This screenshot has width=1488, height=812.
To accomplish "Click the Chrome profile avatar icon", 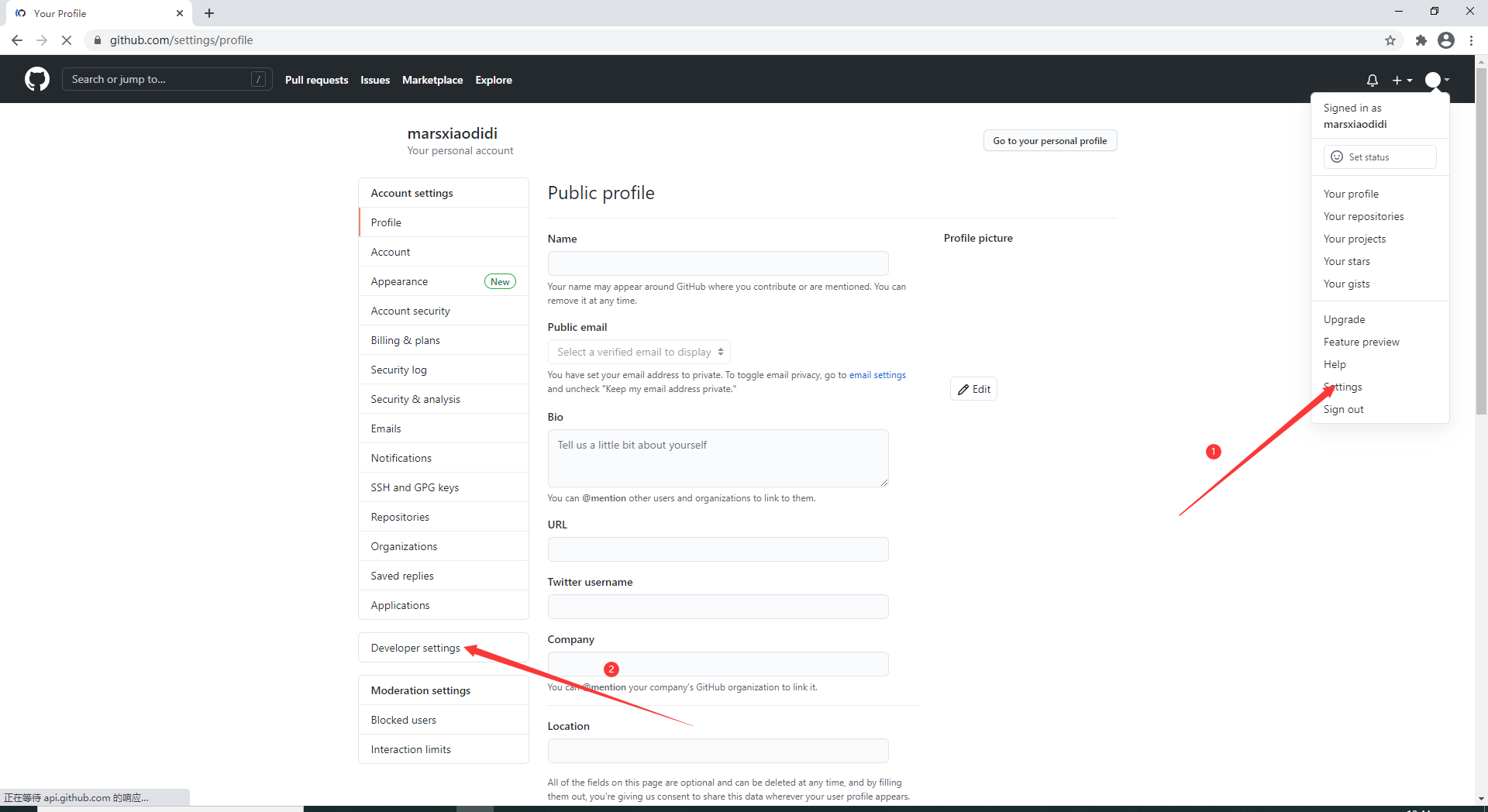I will pyautogui.click(x=1445, y=40).
